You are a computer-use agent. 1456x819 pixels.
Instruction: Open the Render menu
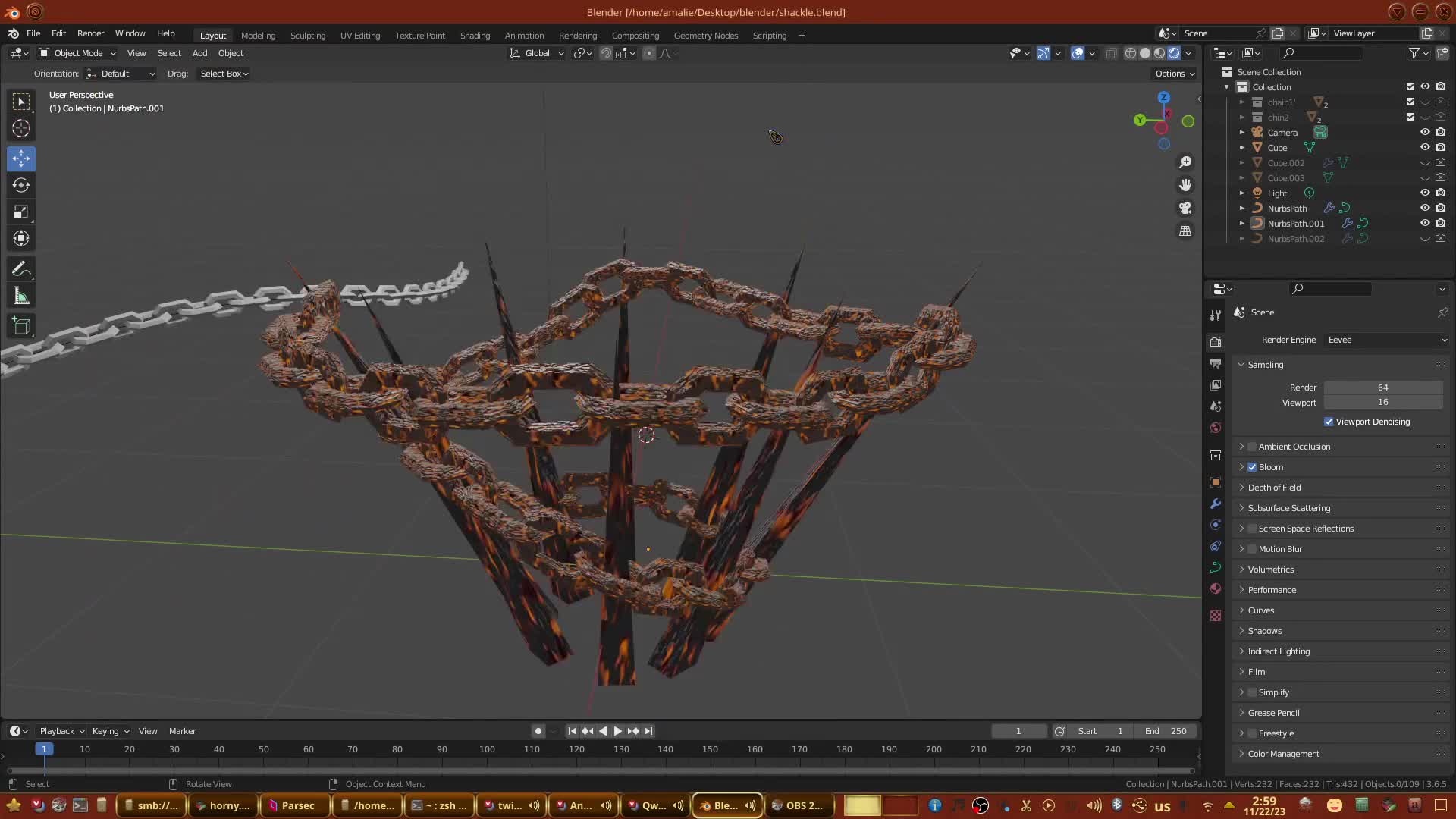point(90,33)
